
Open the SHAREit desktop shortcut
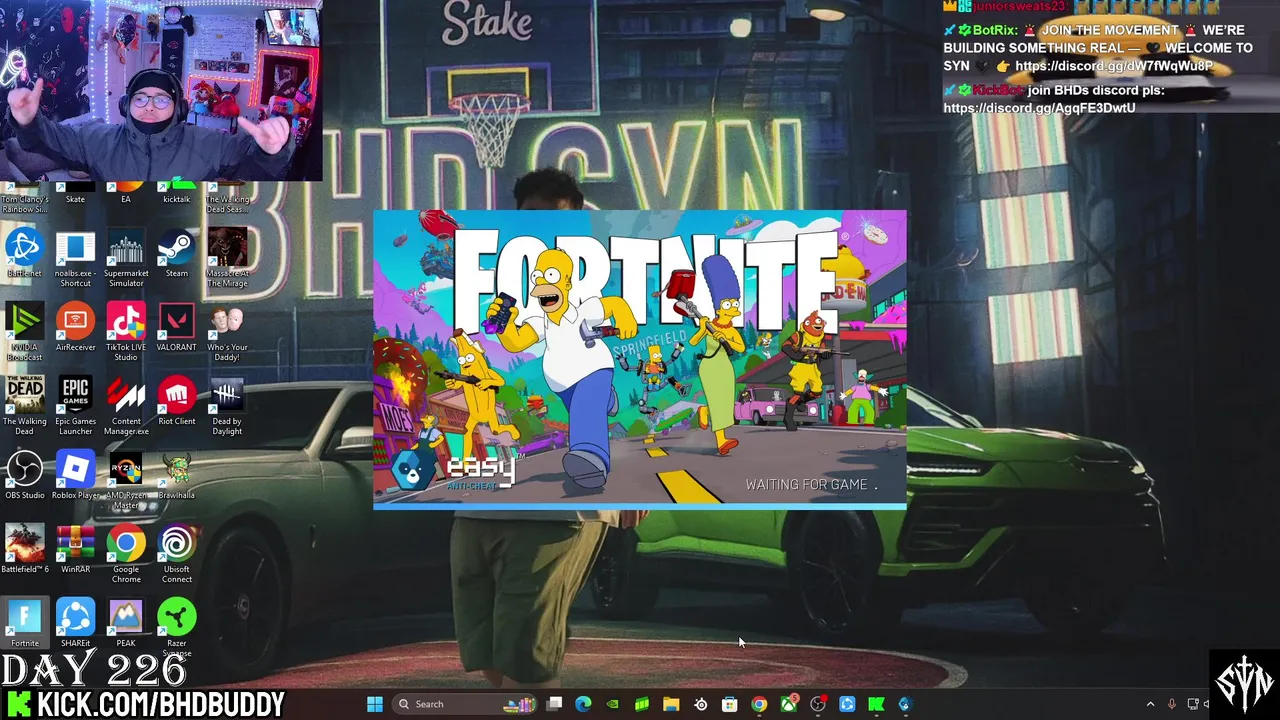tap(75, 623)
